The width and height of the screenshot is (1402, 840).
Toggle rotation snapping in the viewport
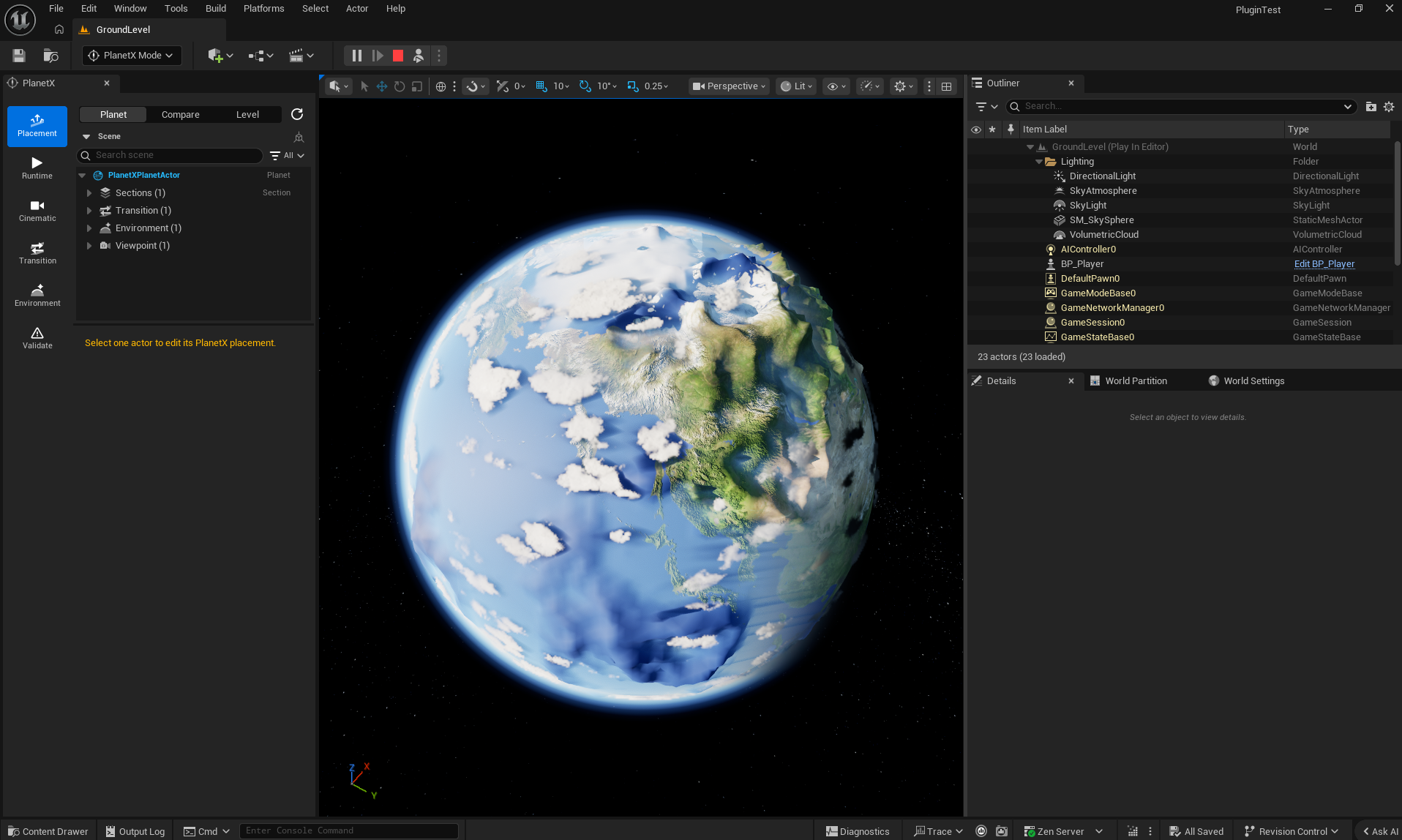tap(585, 86)
